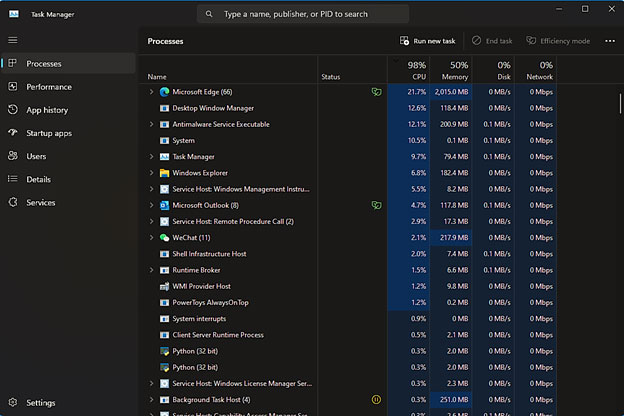The height and width of the screenshot is (416, 624).
Task: Click the Runtime Broker process icon
Action: [164, 270]
